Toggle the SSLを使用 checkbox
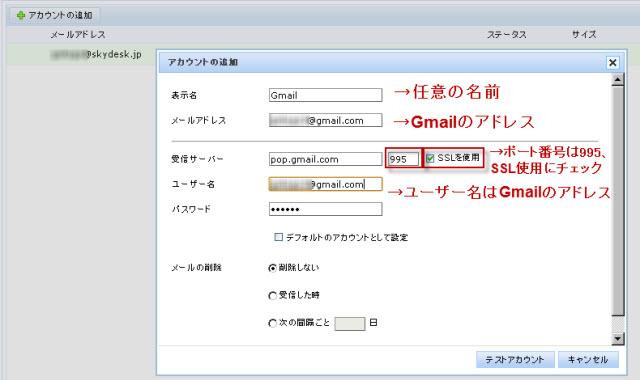640x380 pixels. click(x=430, y=158)
